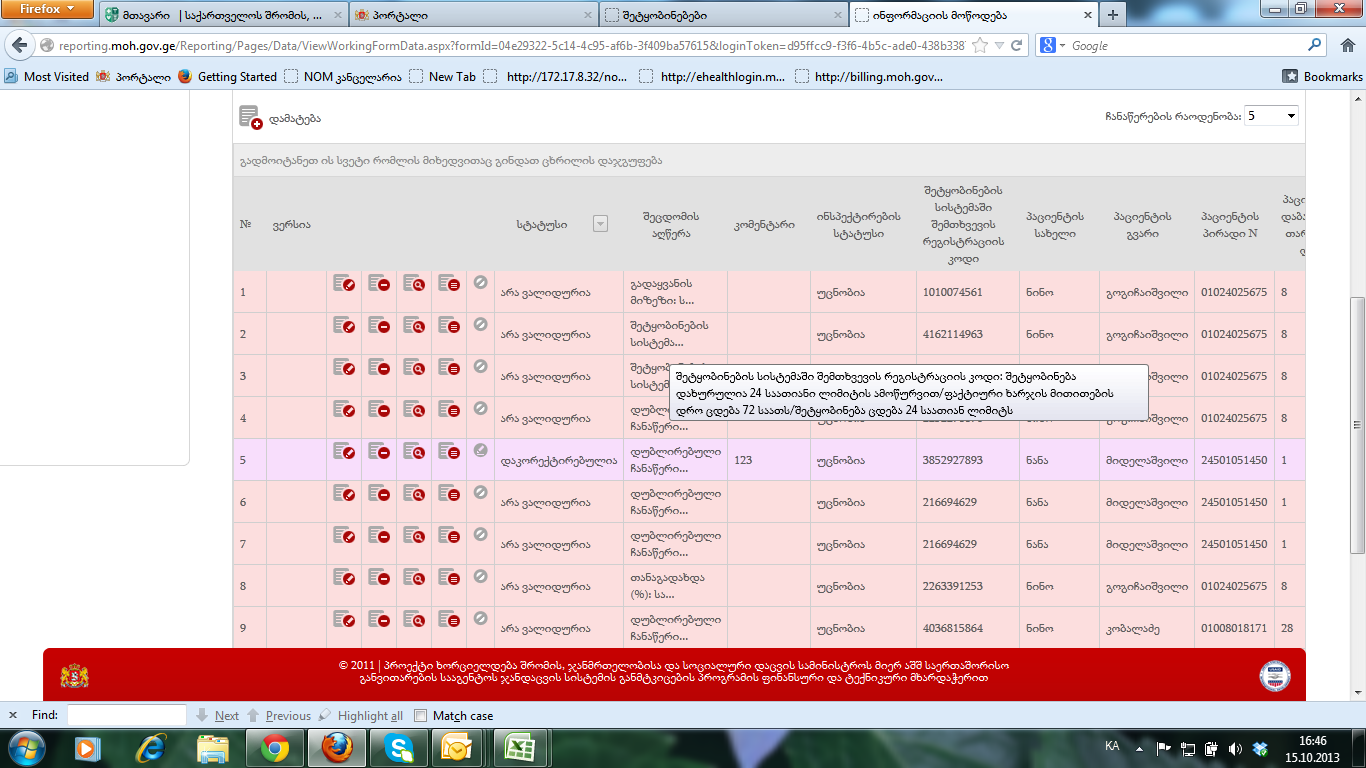This screenshot has height=768, width=1366.
Task: Open the სტატუსი column filter dropdown
Action: (x=600, y=224)
